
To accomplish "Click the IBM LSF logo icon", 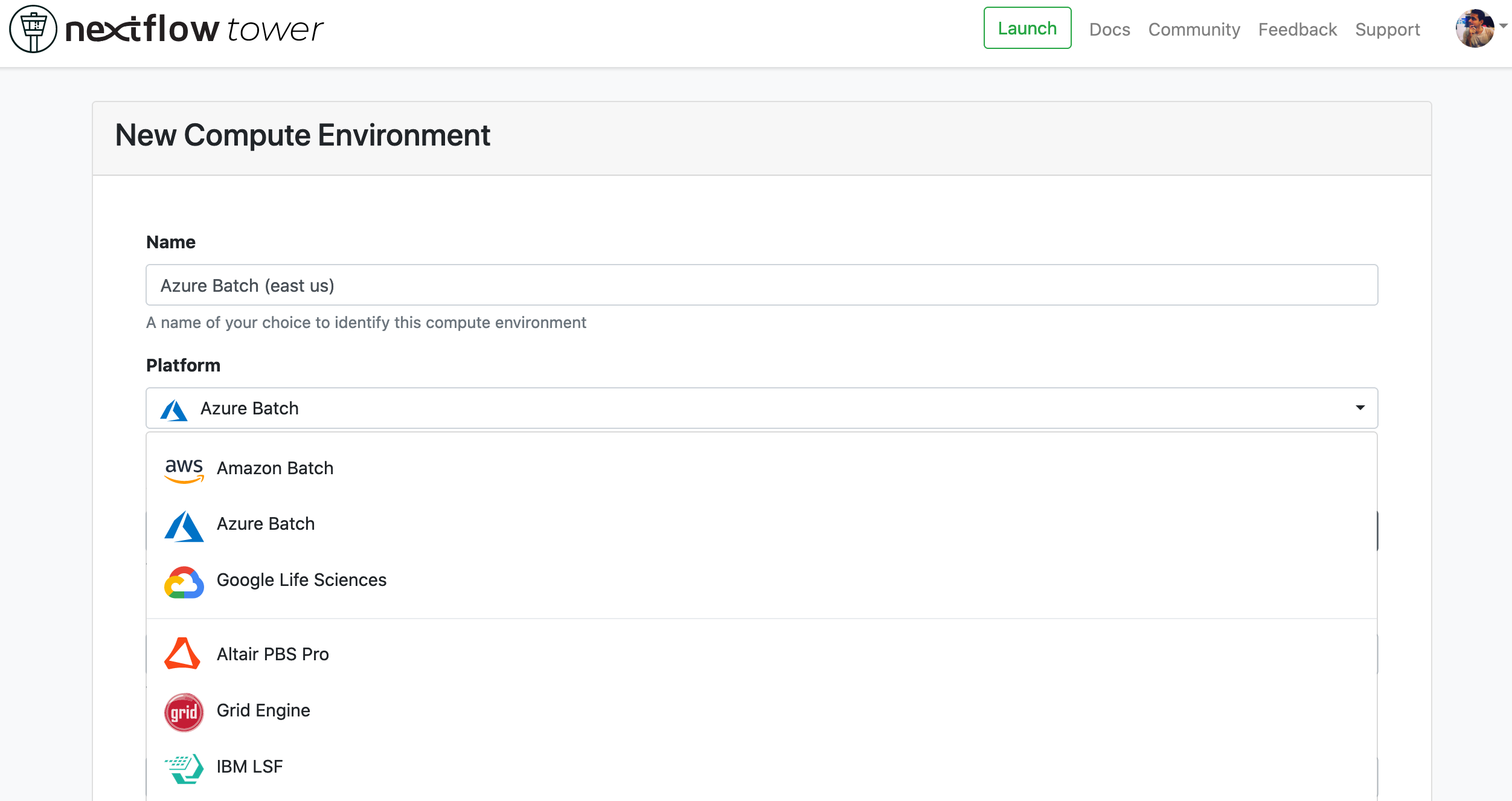I will pos(184,768).
